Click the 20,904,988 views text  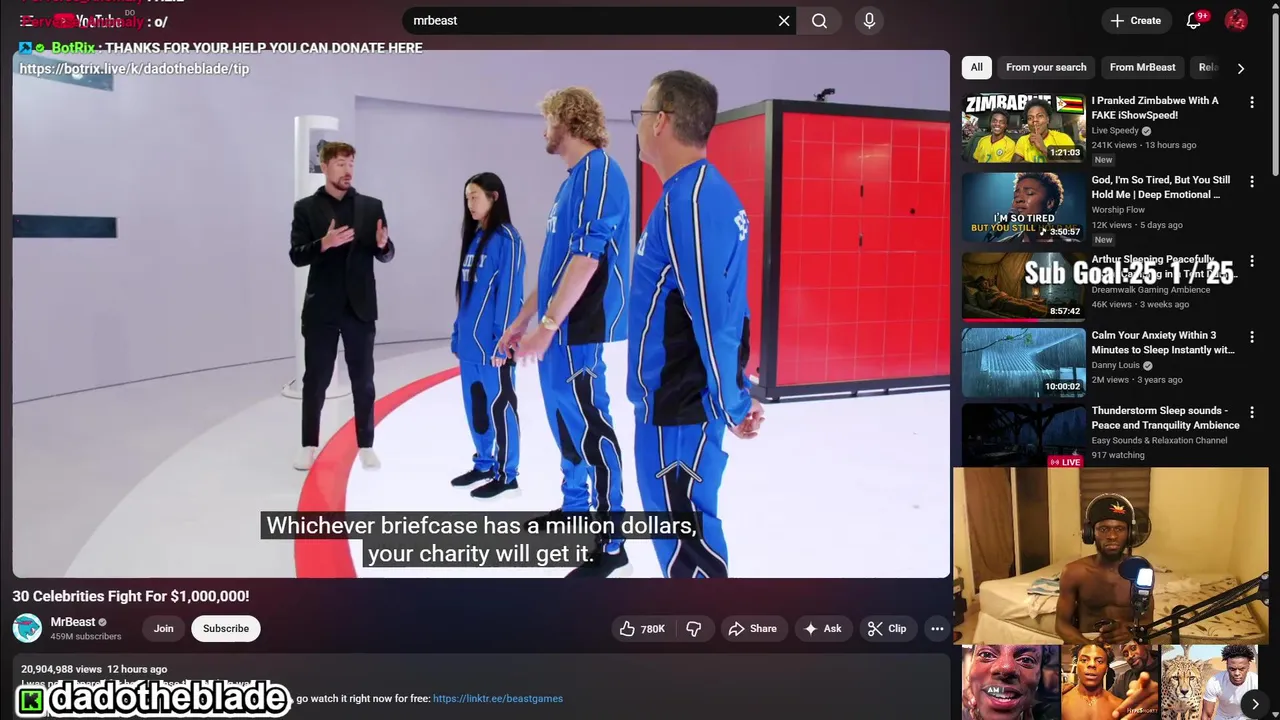(x=61, y=669)
